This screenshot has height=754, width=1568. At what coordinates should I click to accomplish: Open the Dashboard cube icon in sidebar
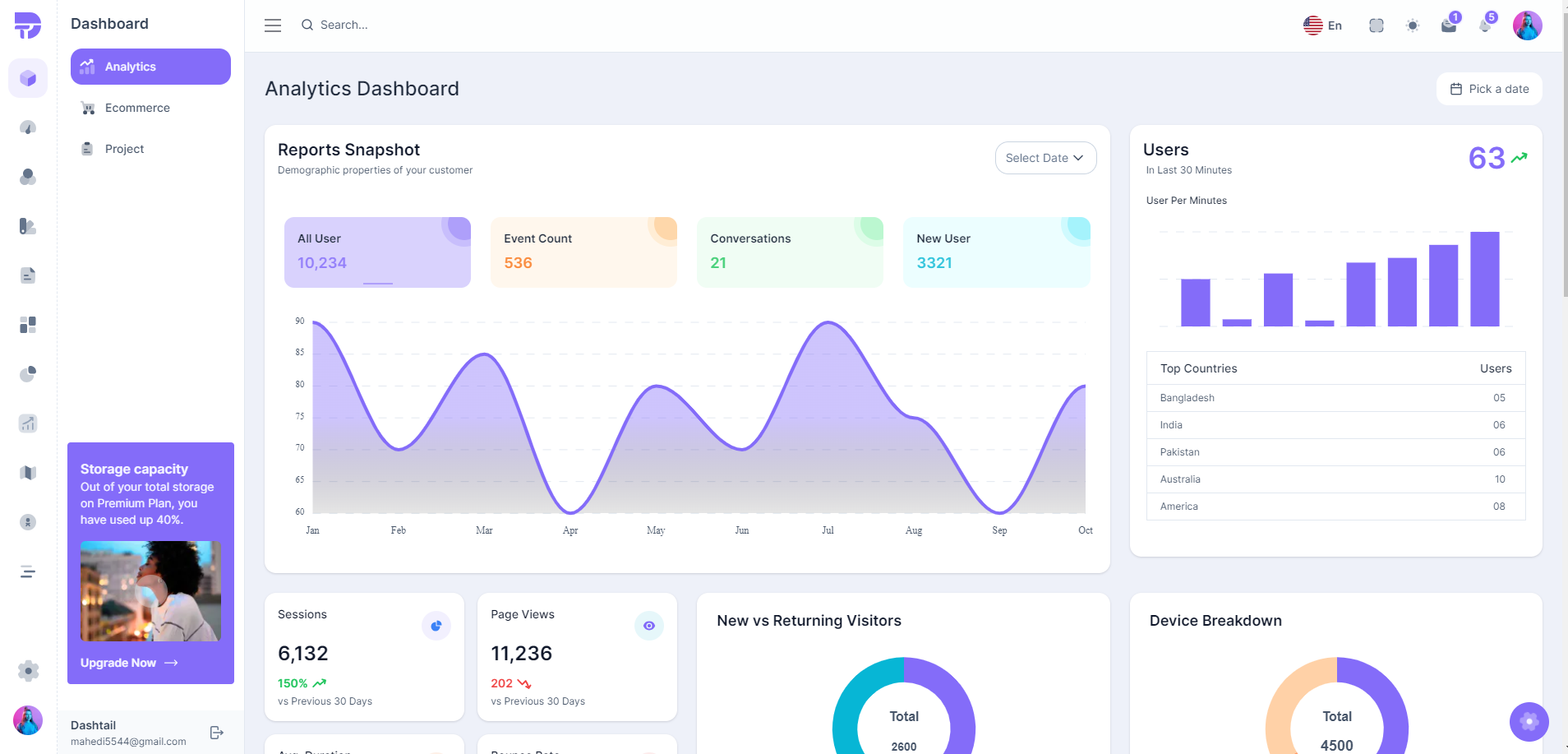pos(28,78)
